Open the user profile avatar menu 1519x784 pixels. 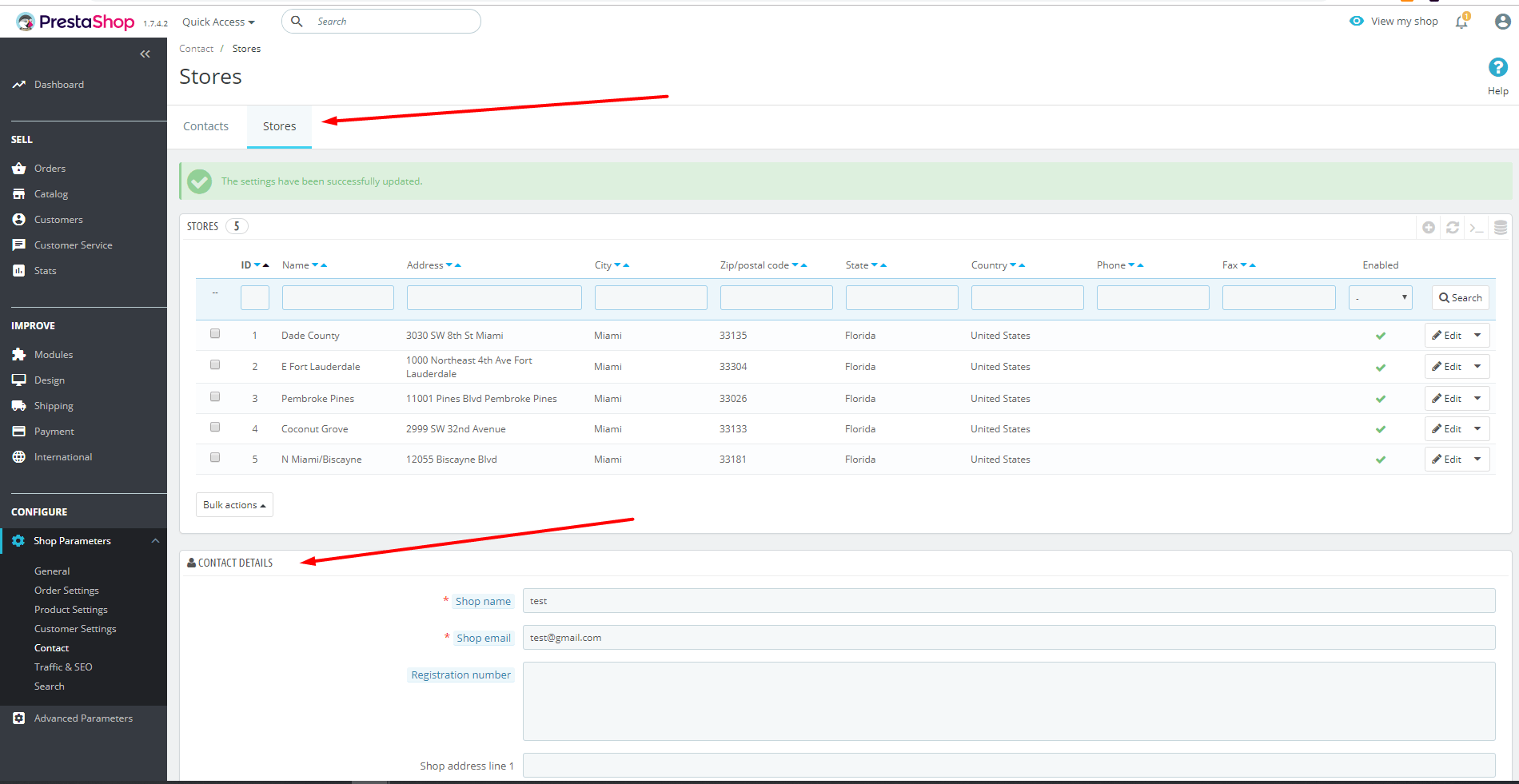click(1502, 22)
